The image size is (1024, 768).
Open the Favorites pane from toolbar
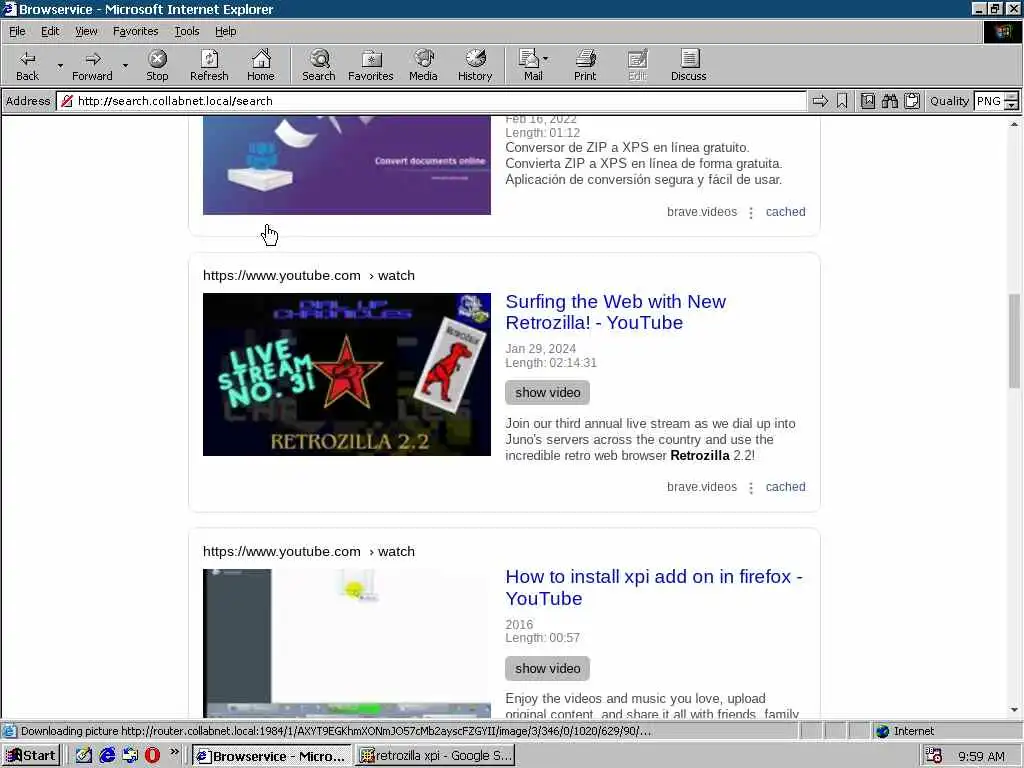371,65
